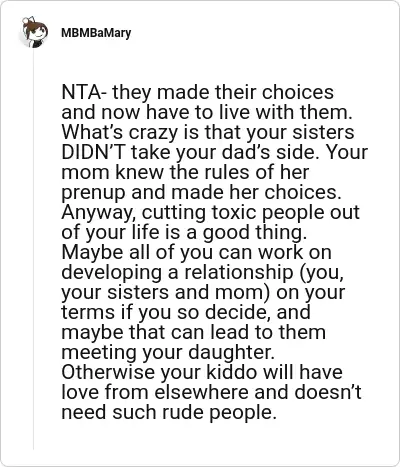Click the line "and now have to live with them."
Viewport: 400px width, 467px height.
click(207, 112)
